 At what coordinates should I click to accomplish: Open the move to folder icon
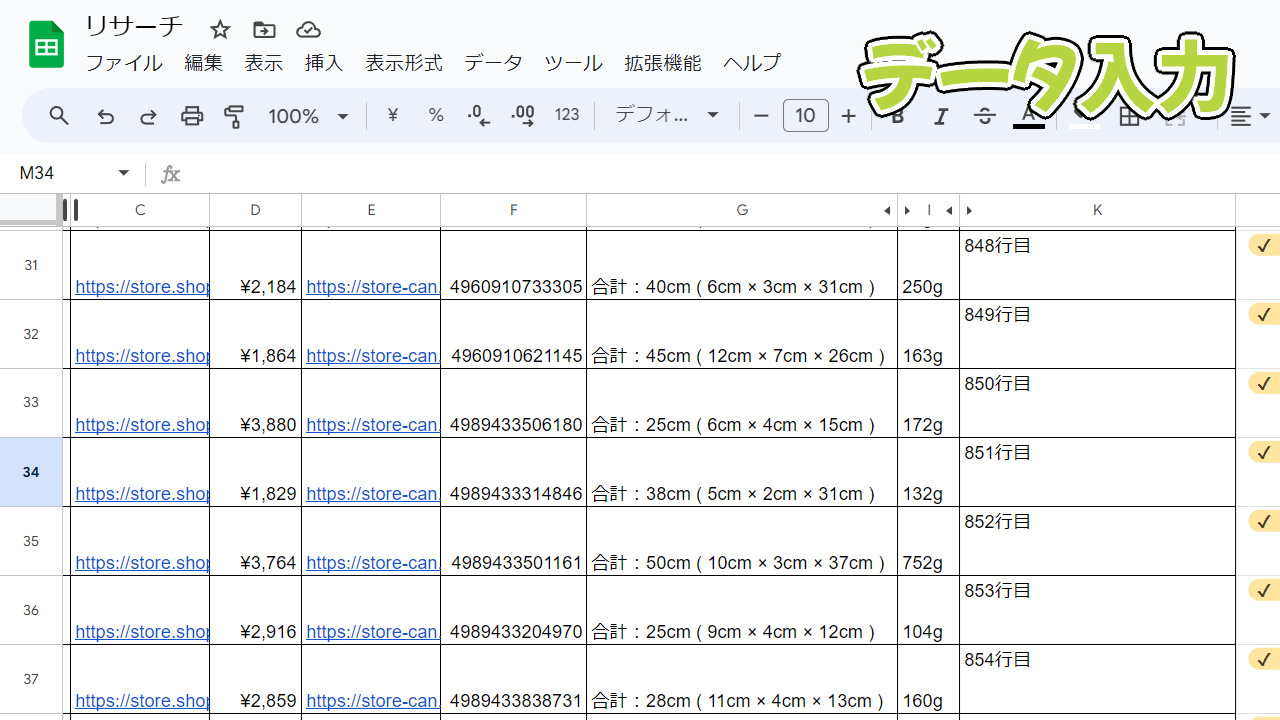pos(264,29)
